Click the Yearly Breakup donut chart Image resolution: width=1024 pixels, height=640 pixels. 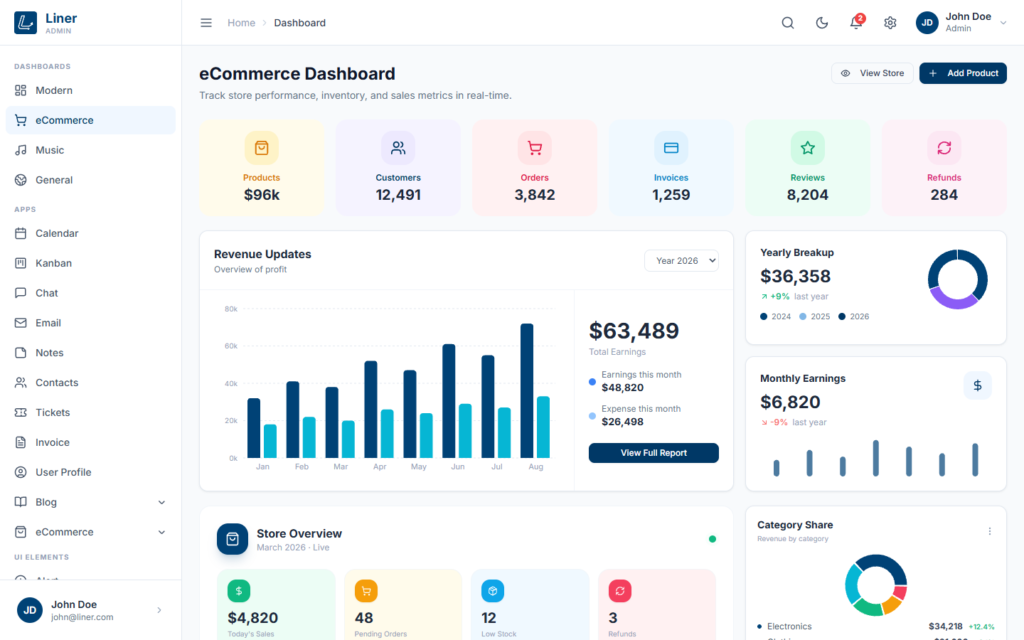coord(957,279)
